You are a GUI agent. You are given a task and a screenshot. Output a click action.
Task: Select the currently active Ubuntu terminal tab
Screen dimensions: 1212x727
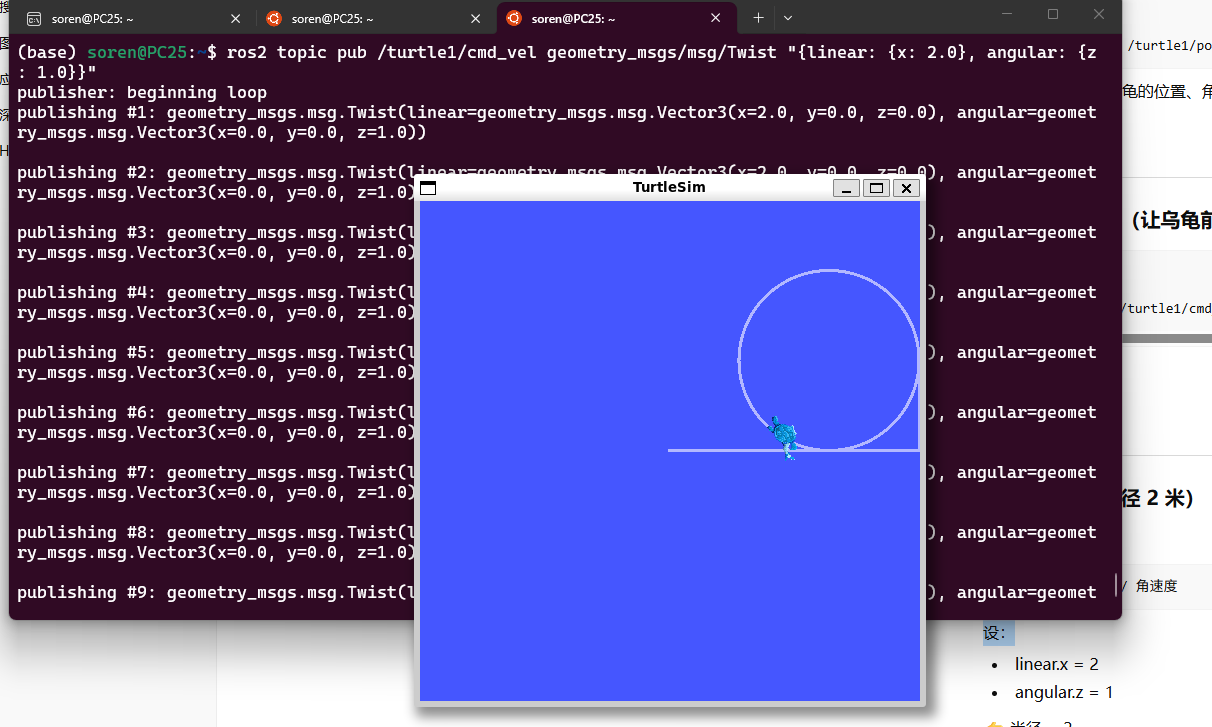coord(616,18)
